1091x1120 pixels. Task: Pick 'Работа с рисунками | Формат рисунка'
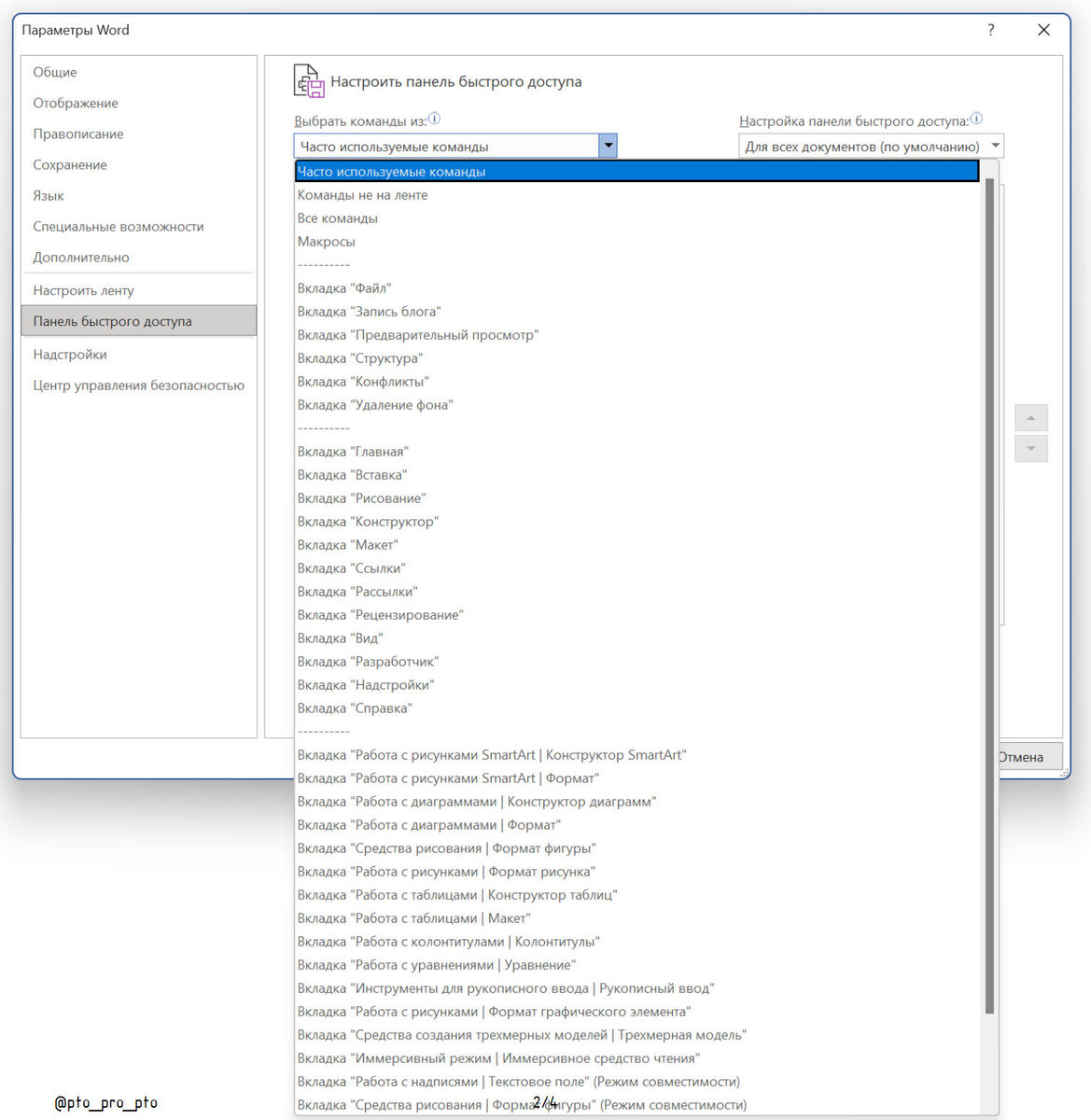(x=638, y=872)
